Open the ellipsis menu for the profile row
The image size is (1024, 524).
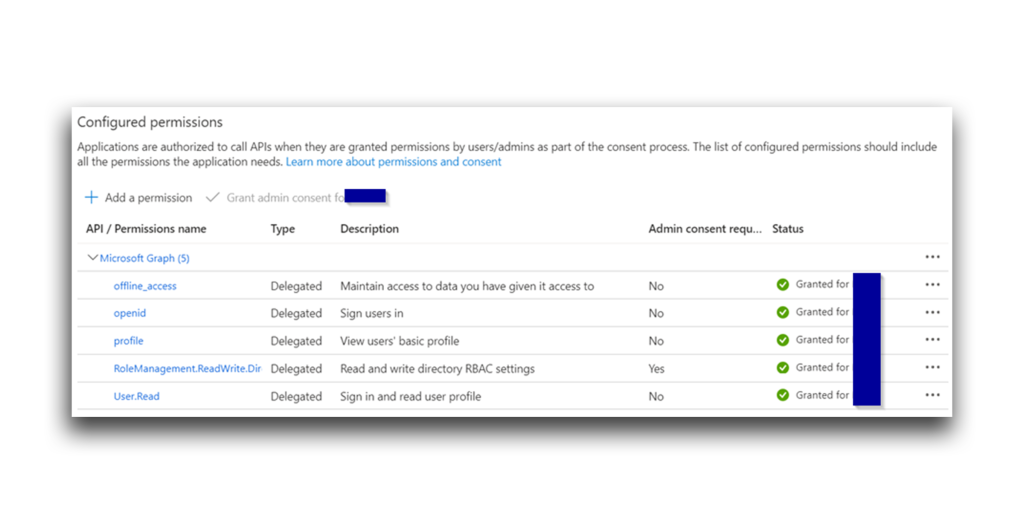[933, 340]
